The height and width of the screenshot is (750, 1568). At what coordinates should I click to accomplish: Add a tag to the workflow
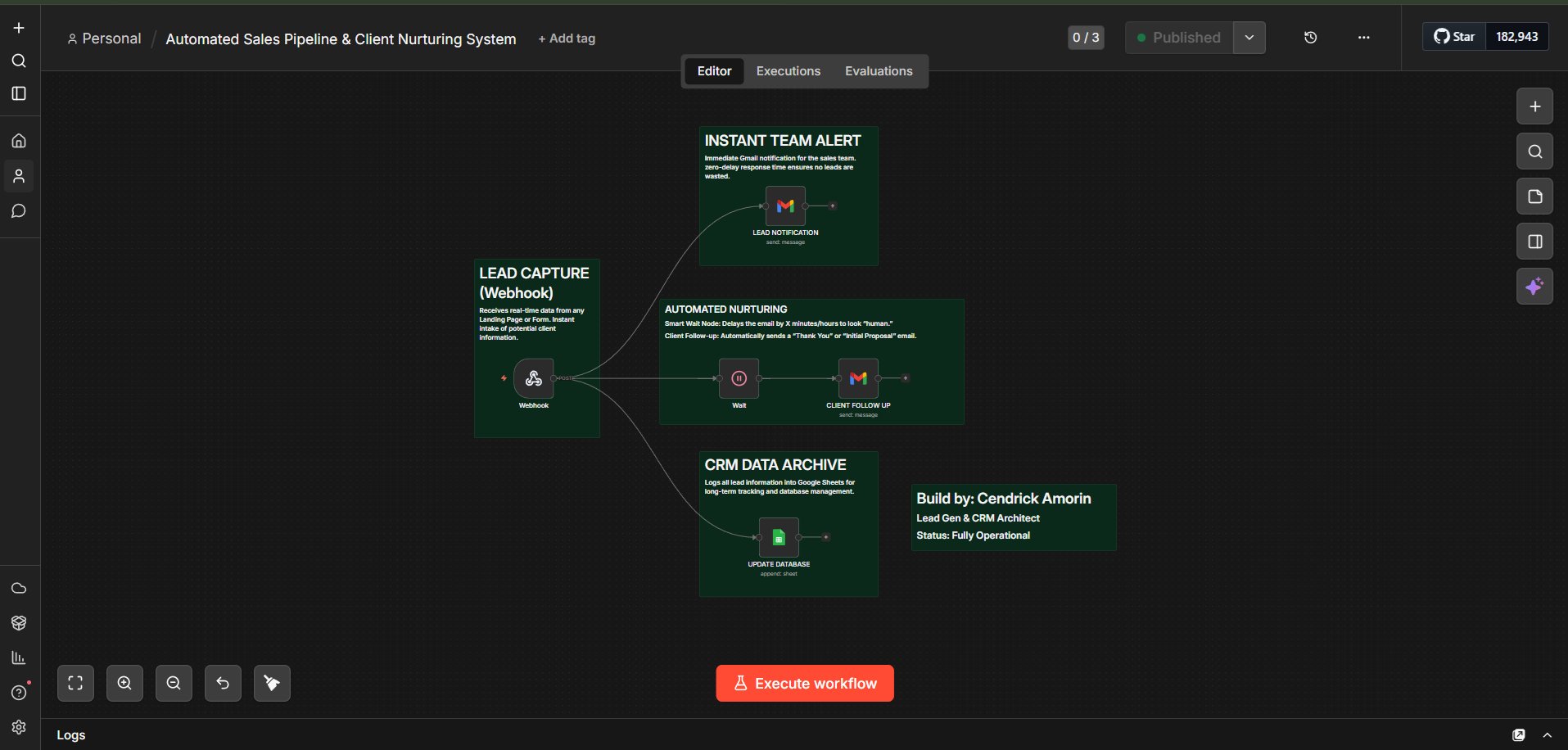point(566,38)
